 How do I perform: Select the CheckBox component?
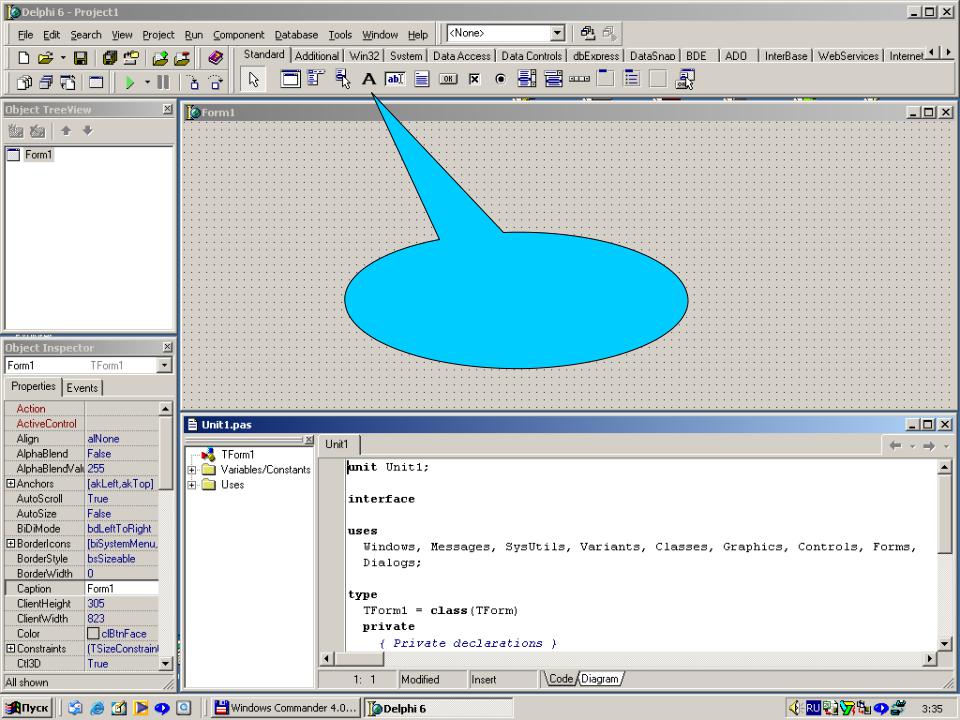coord(474,79)
